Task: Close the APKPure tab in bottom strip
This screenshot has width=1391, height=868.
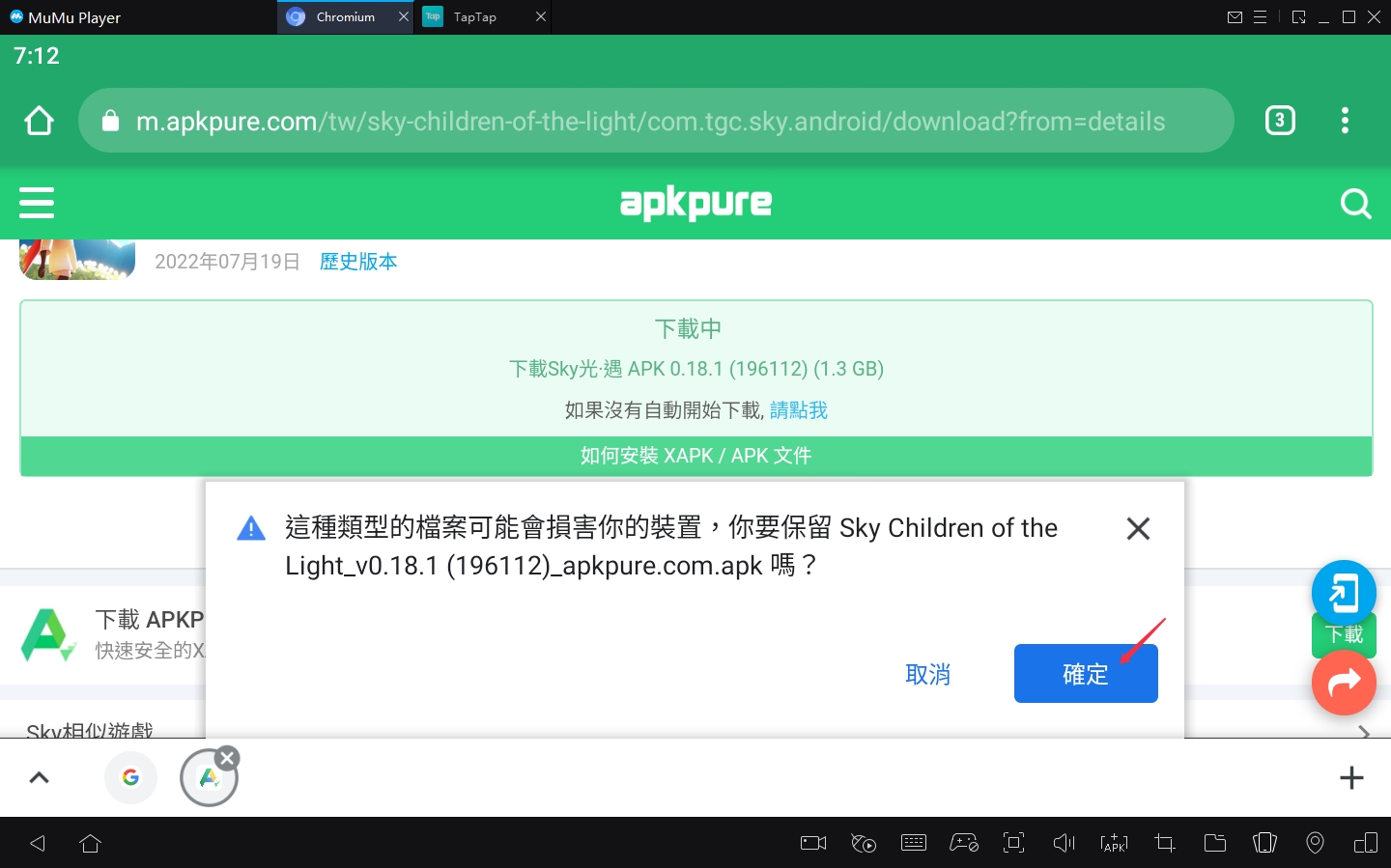Action: click(x=227, y=758)
